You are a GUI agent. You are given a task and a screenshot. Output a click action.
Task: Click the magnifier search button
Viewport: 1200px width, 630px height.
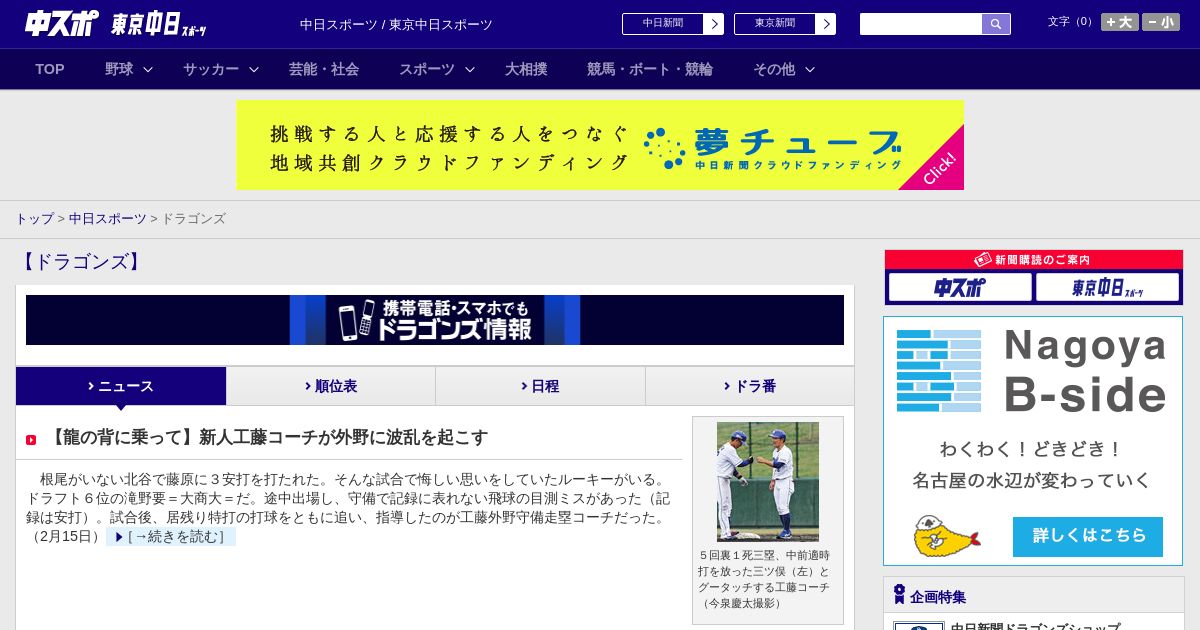tap(996, 24)
